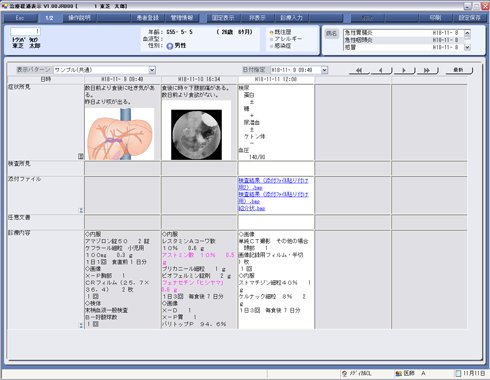Image resolution: width=490 pixels, height=380 pixels.
Task: Click the disease list scroll-up arrow
Action: (x=467, y=33)
